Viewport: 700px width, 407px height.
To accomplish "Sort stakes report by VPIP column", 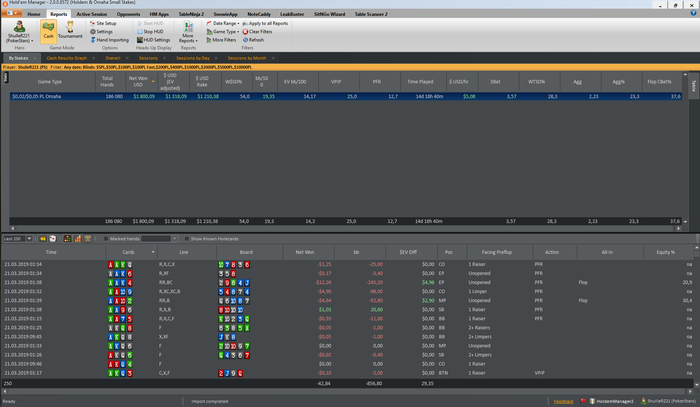I will 336,82.
